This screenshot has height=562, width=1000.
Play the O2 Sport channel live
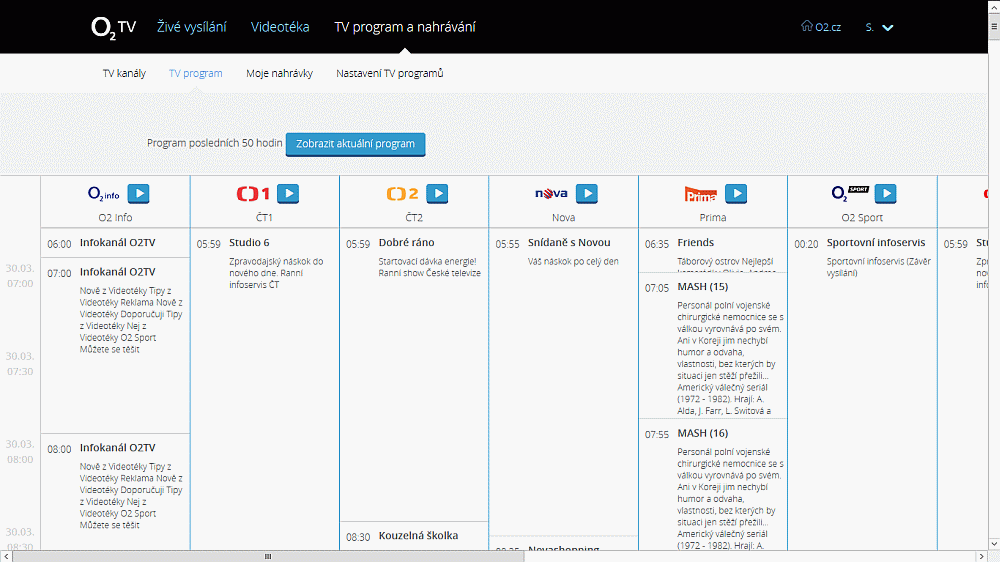point(885,193)
